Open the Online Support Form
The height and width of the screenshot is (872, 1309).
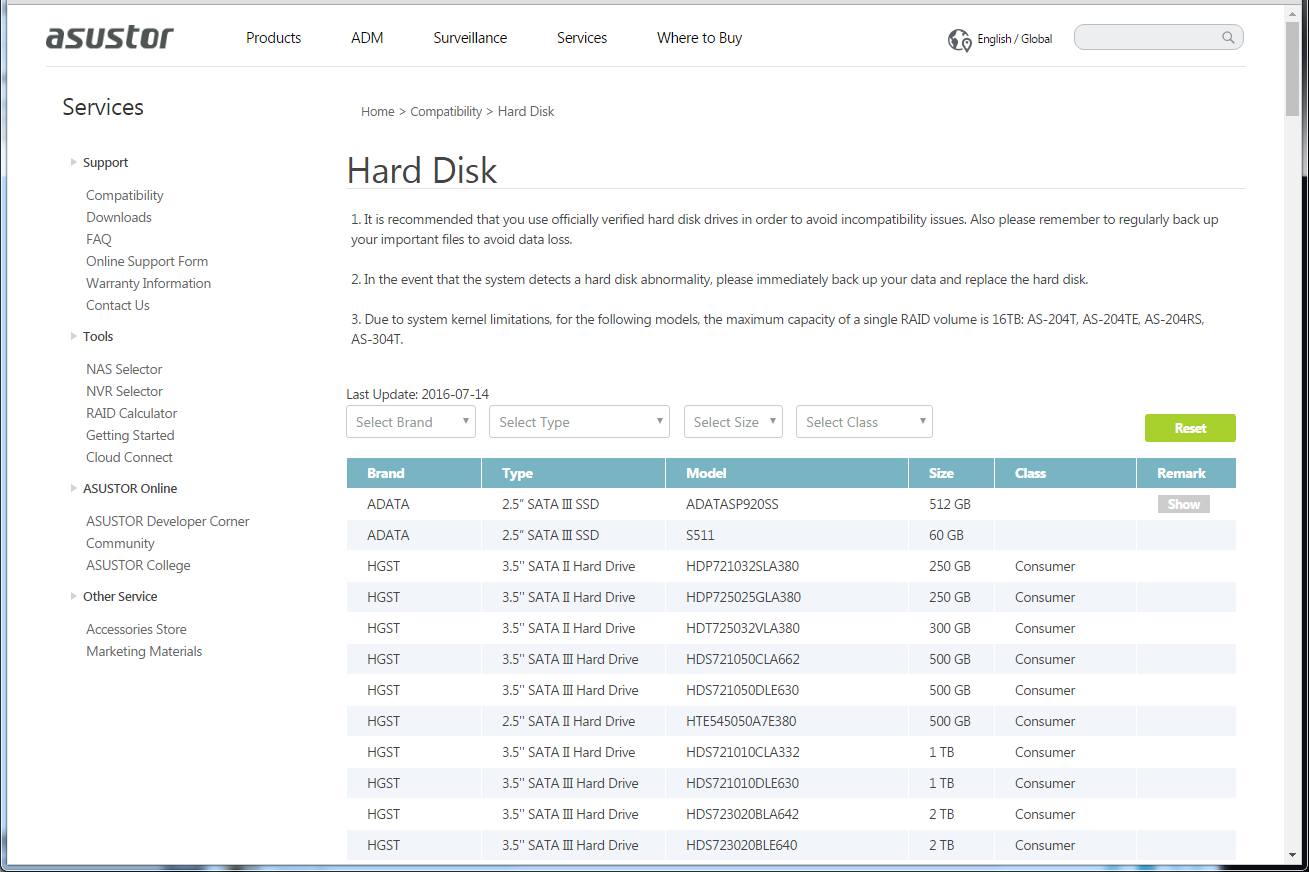point(147,262)
